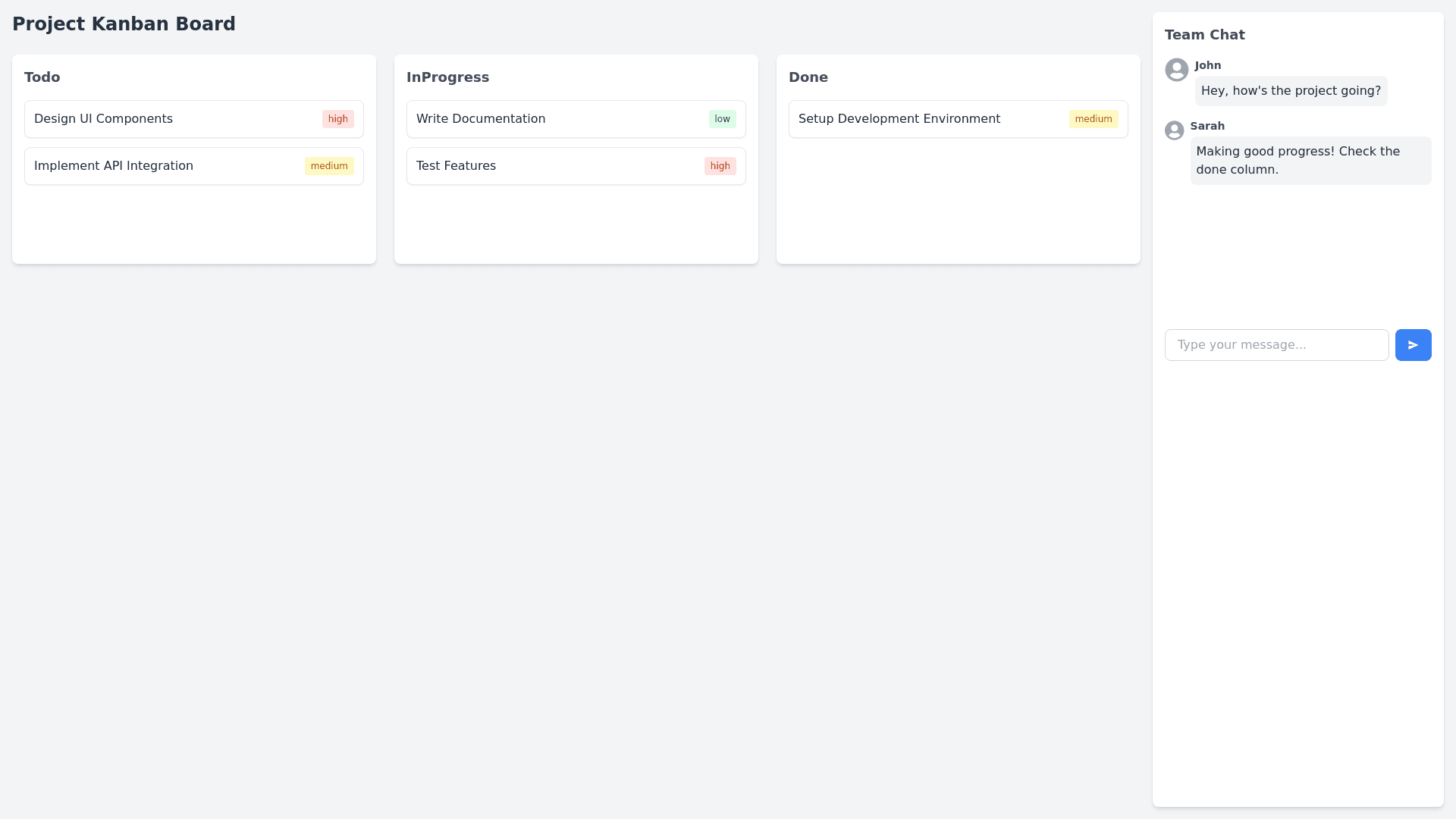Click the message input field
1456x819 pixels.
[1276, 345]
